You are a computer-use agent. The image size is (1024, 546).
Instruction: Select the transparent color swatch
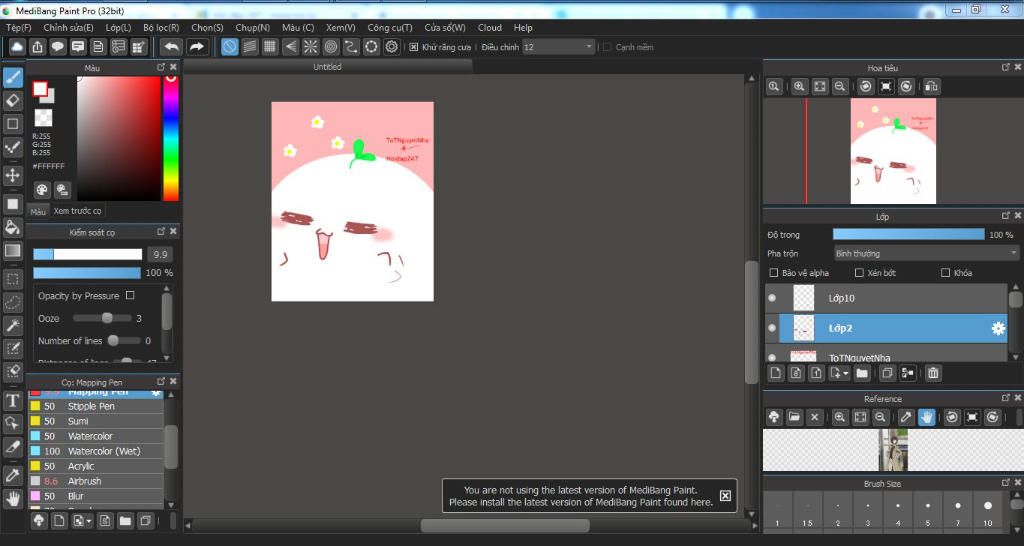[x=43, y=118]
